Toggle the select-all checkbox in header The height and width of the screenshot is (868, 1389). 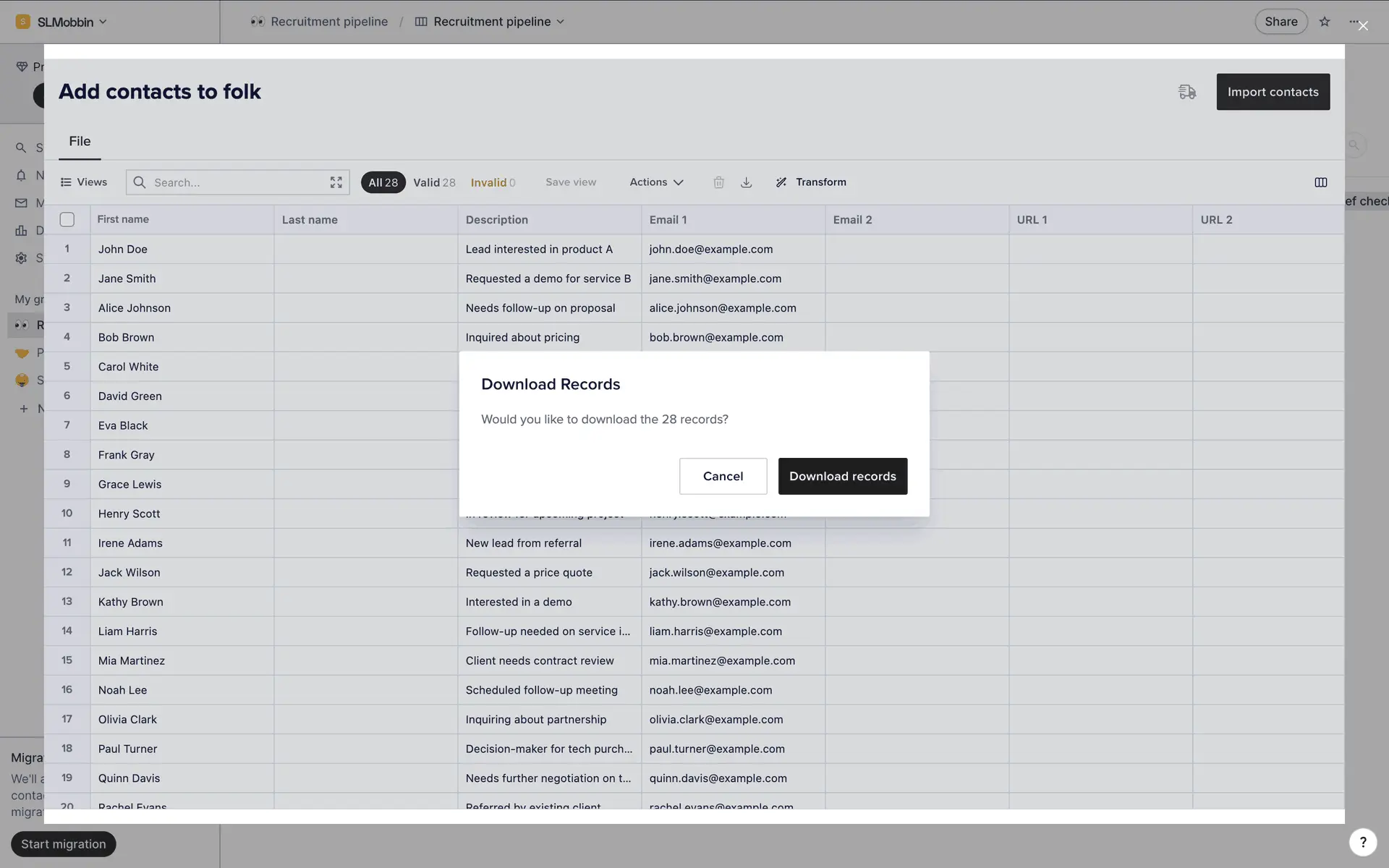(67, 219)
